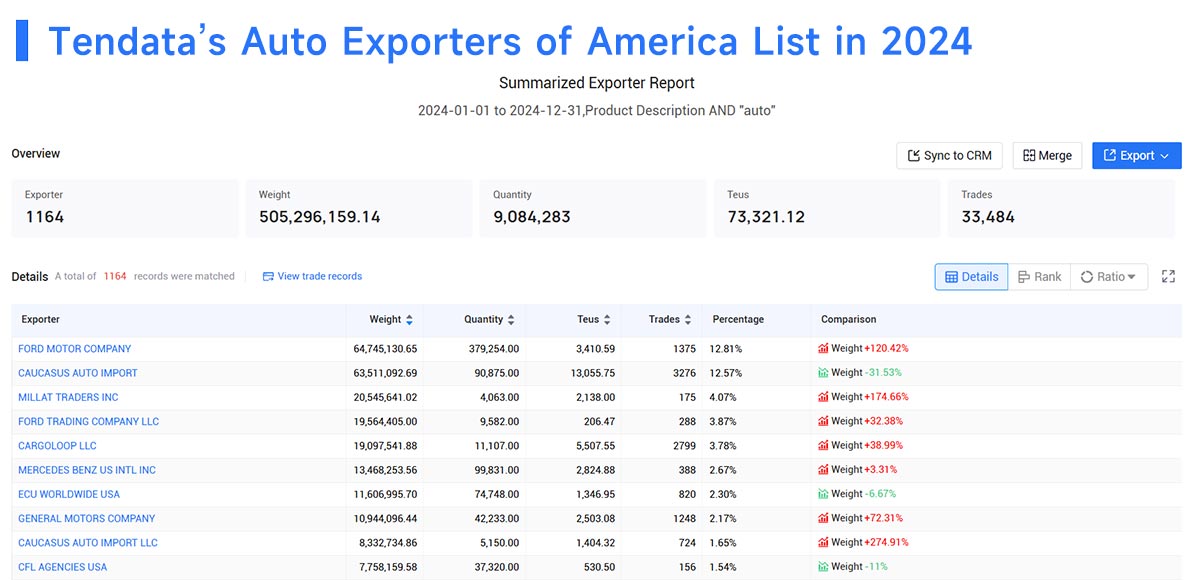The width and height of the screenshot is (1190, 580).
Task: Sort by the Weight column arrows
Action: (x=409, y=320)
